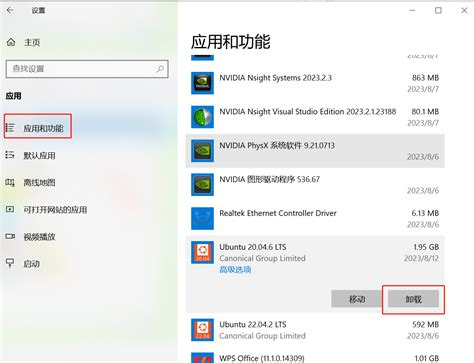Click the NVIDIA Nsight Systems app icon
The height and width of the screenshot is (363, 474).
coord(202,83)
